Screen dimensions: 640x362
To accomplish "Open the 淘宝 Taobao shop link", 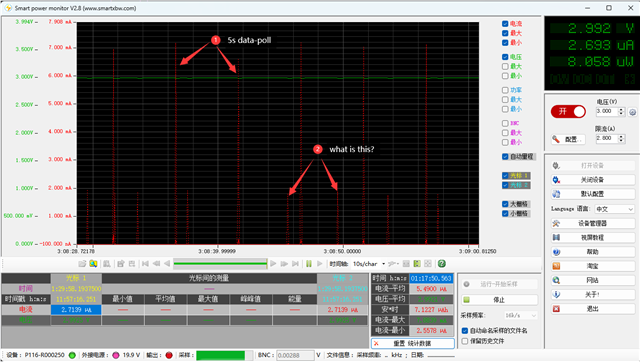I will 592,266.
